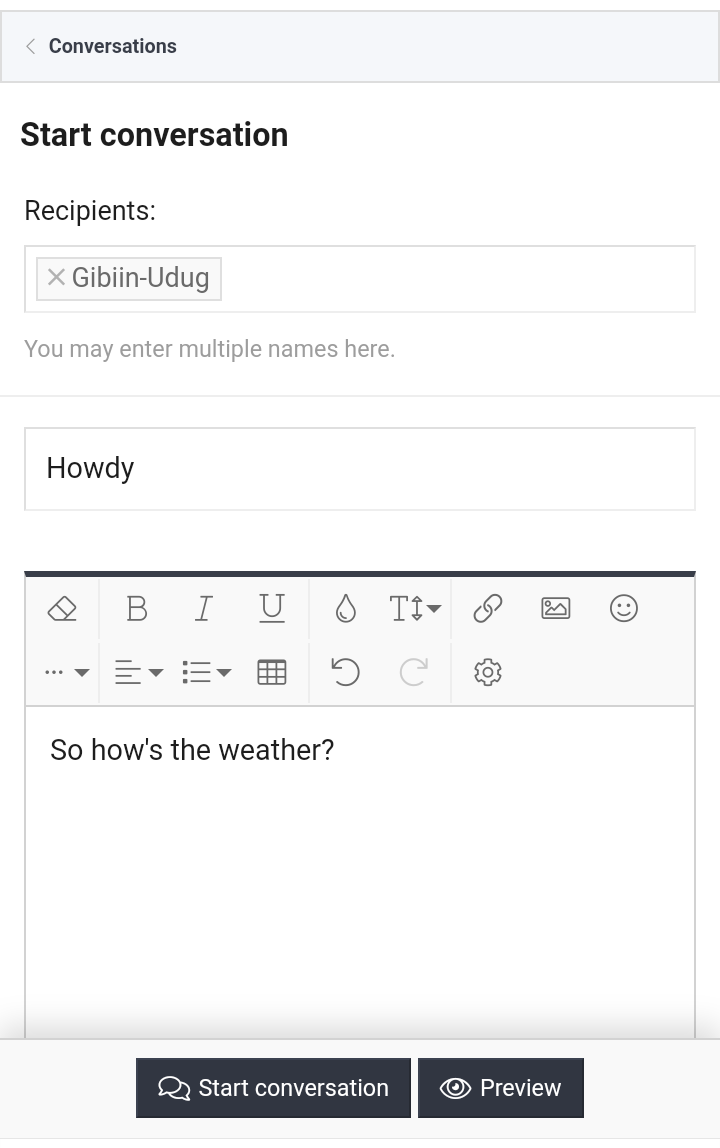Open the text alignment dropdown
Screen dimensions: 720x1148
138,672
